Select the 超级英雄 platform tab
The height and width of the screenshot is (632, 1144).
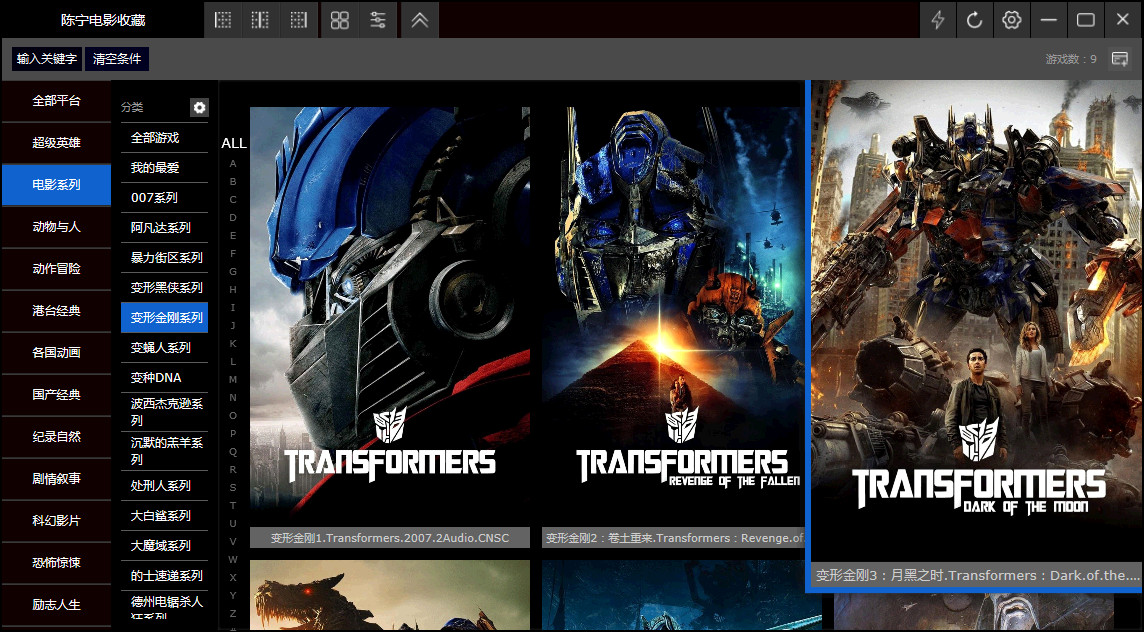point(56,143)
